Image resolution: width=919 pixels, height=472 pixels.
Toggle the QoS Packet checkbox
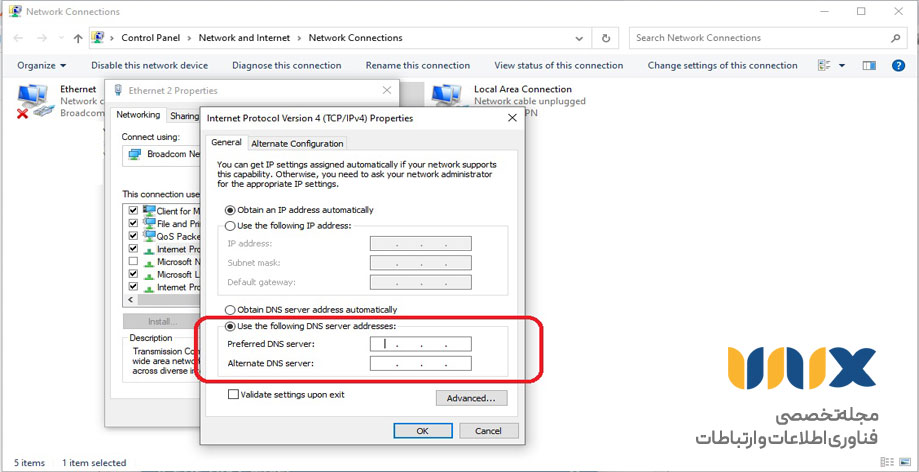(x=133, y=236)
